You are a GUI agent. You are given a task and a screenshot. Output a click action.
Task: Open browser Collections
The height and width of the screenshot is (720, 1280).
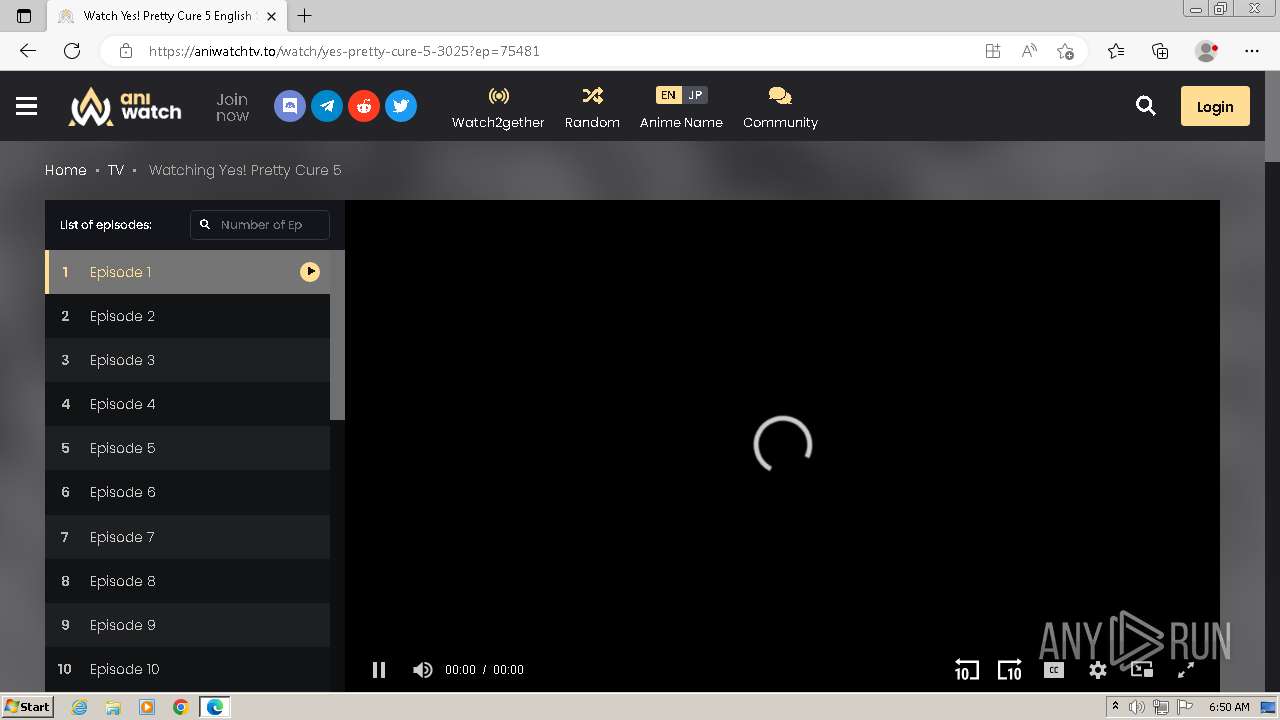(1160, 51)
